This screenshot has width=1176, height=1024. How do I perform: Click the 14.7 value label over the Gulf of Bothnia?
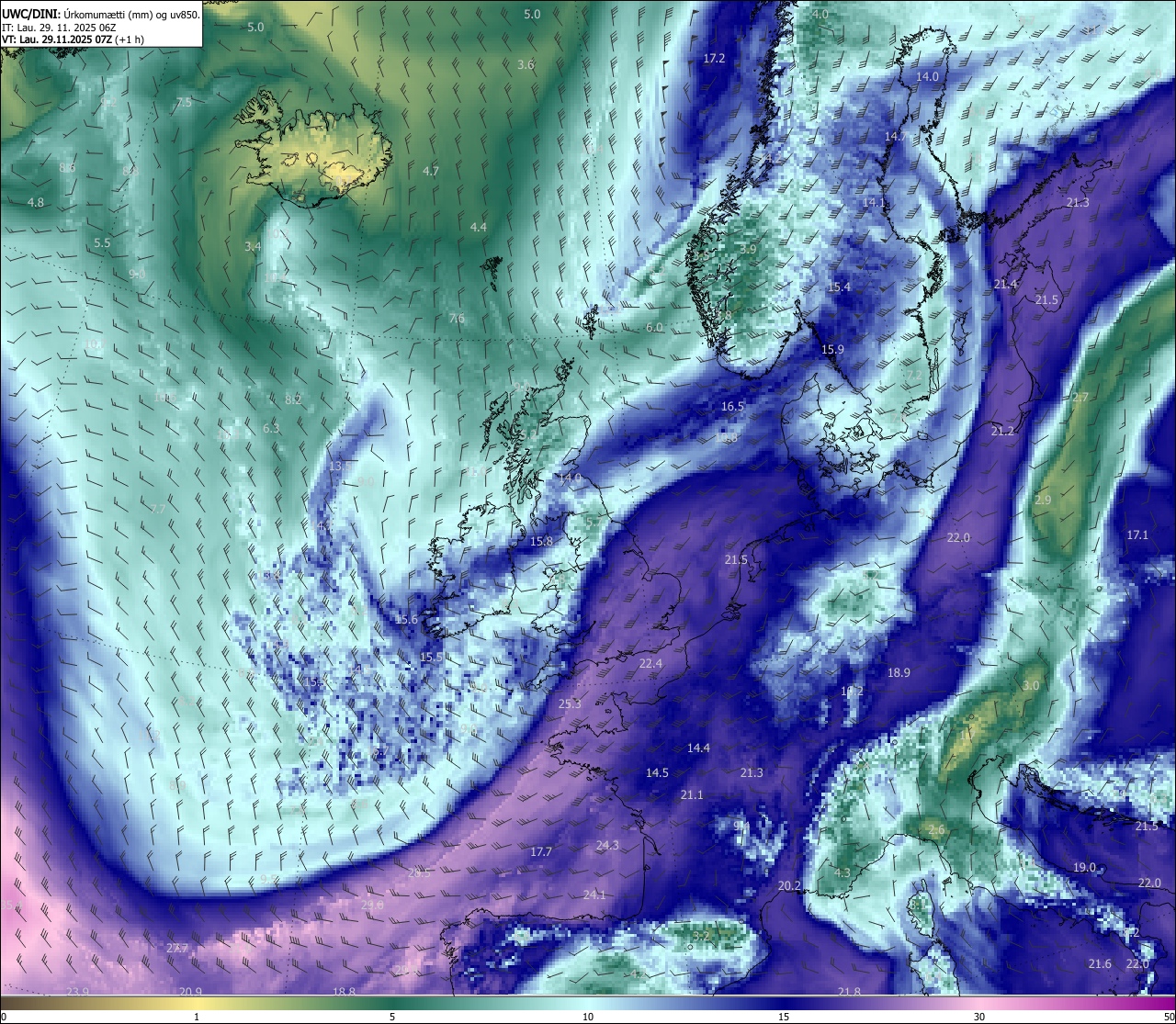(x=896, y=137)
